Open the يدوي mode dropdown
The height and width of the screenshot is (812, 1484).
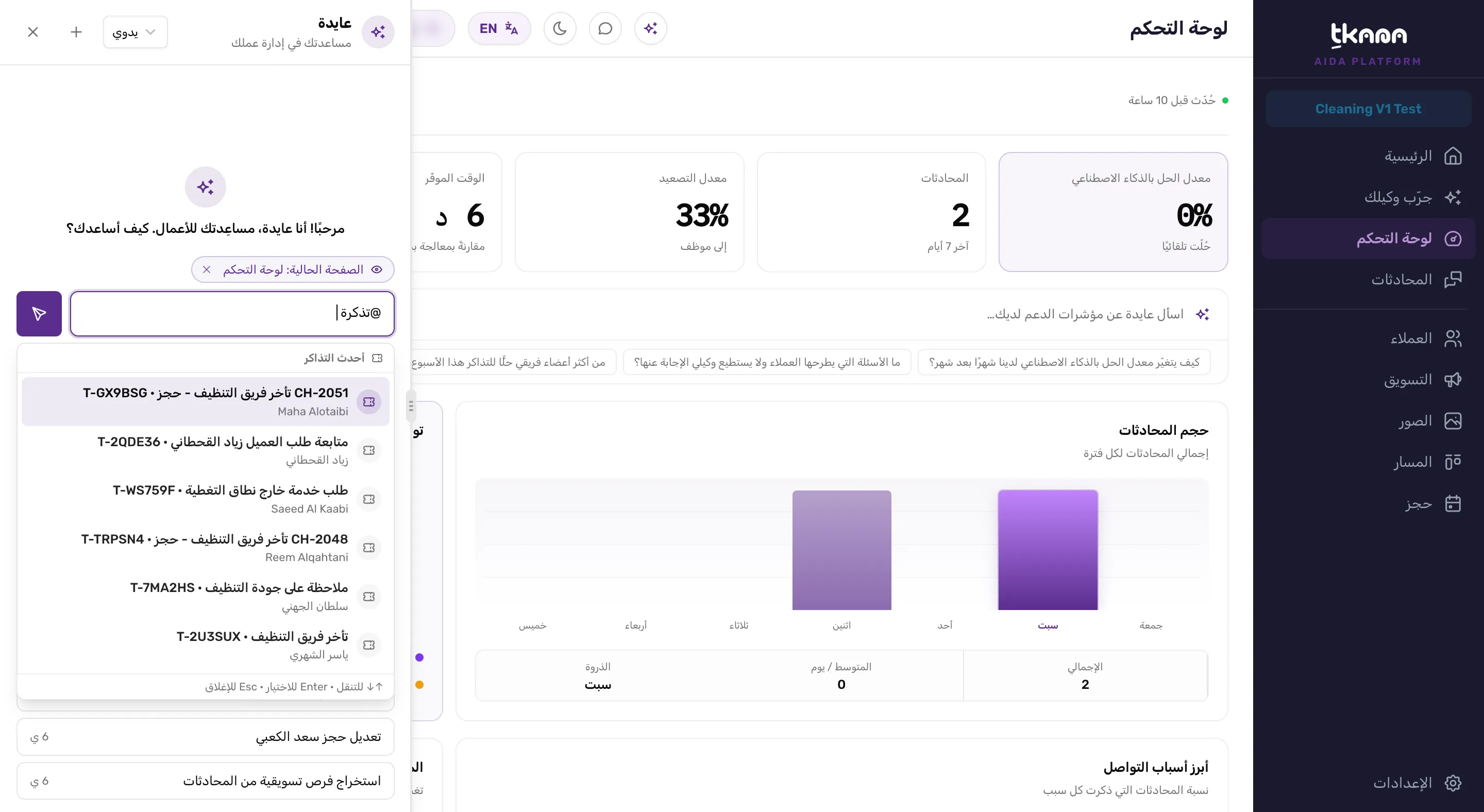[x=136, y=31]
